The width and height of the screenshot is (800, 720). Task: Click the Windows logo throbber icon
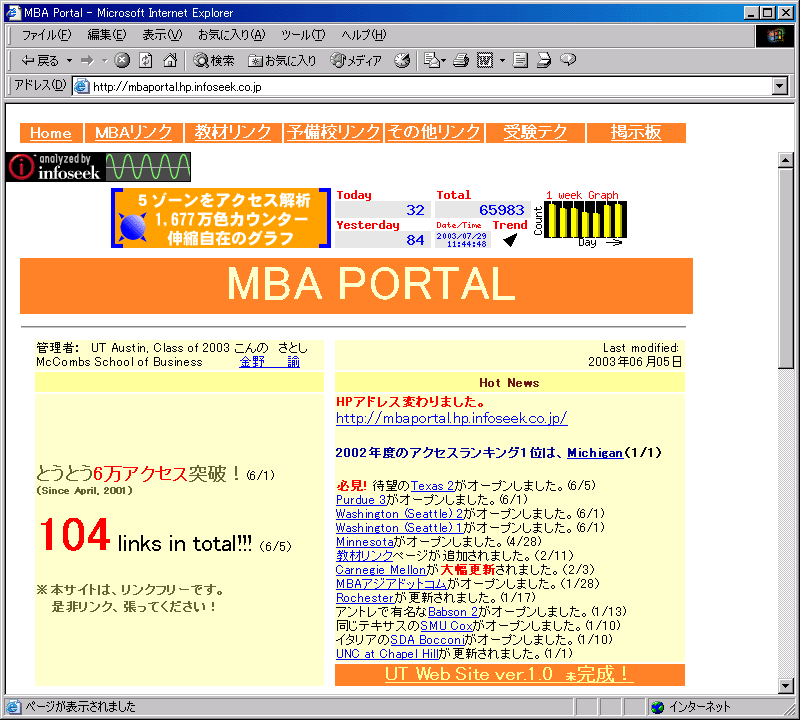click(x=774, y=36)
